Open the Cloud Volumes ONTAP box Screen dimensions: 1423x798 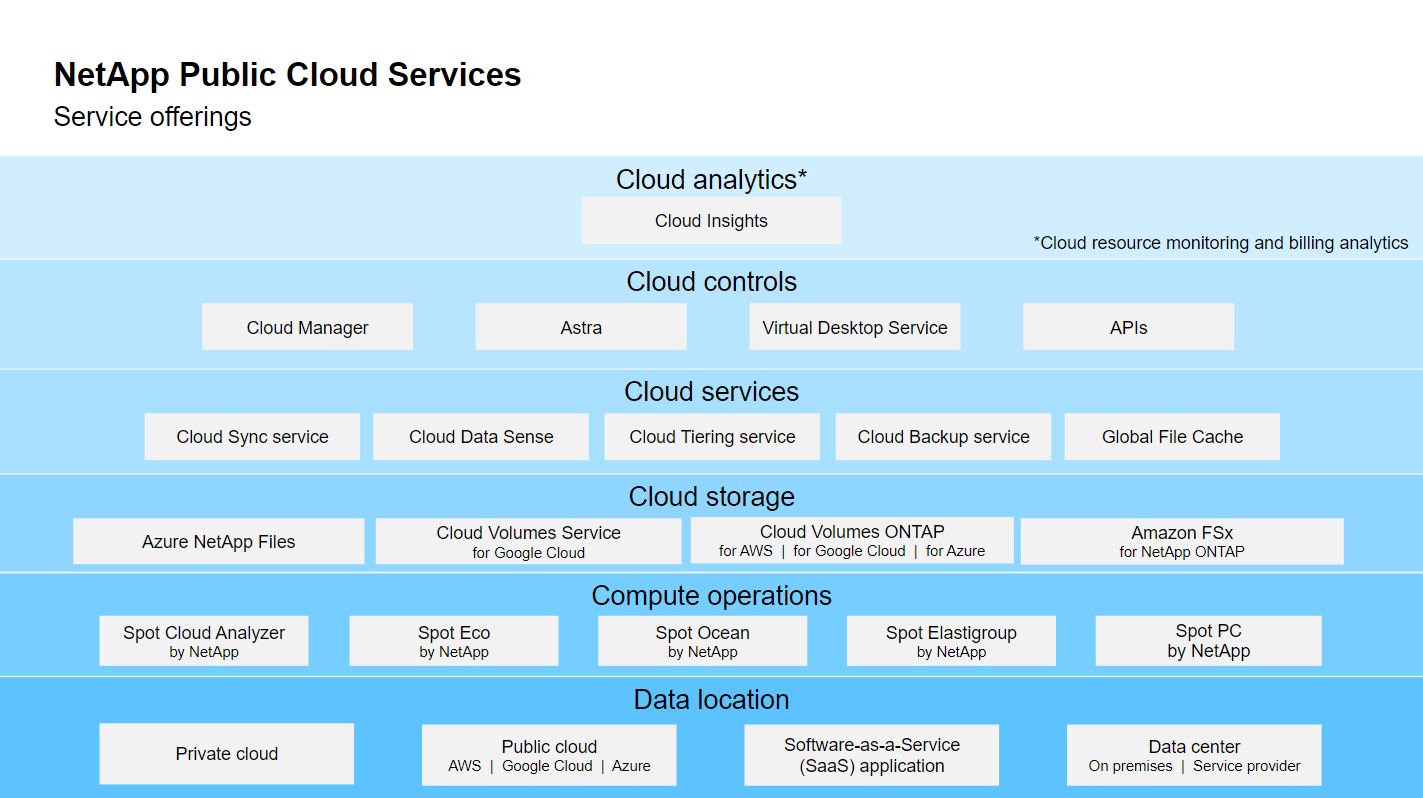coord(852,540)
